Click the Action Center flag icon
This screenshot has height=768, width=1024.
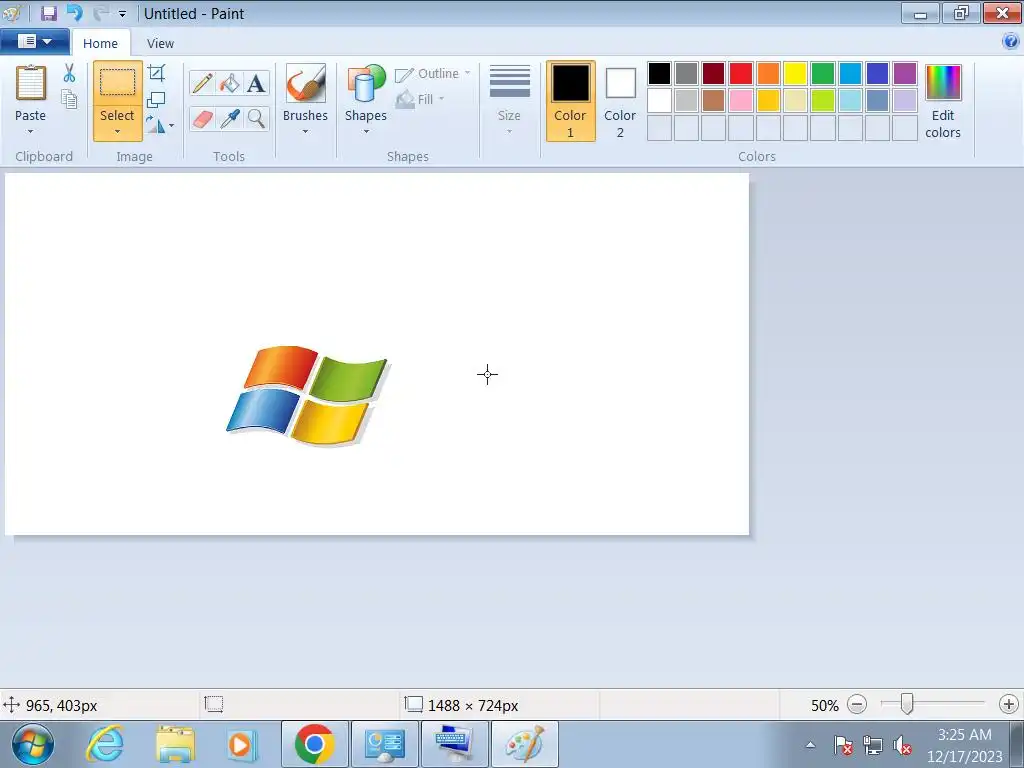click(x=842, y=744)
